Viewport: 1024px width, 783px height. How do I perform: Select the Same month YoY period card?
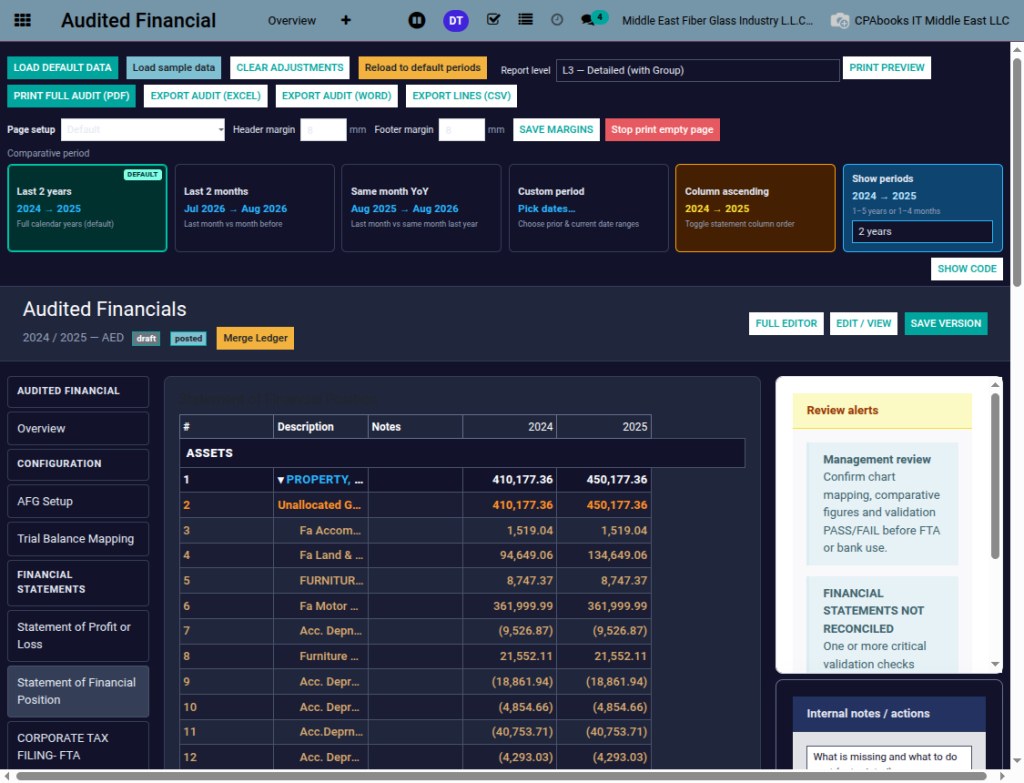(x=421, y=208)
